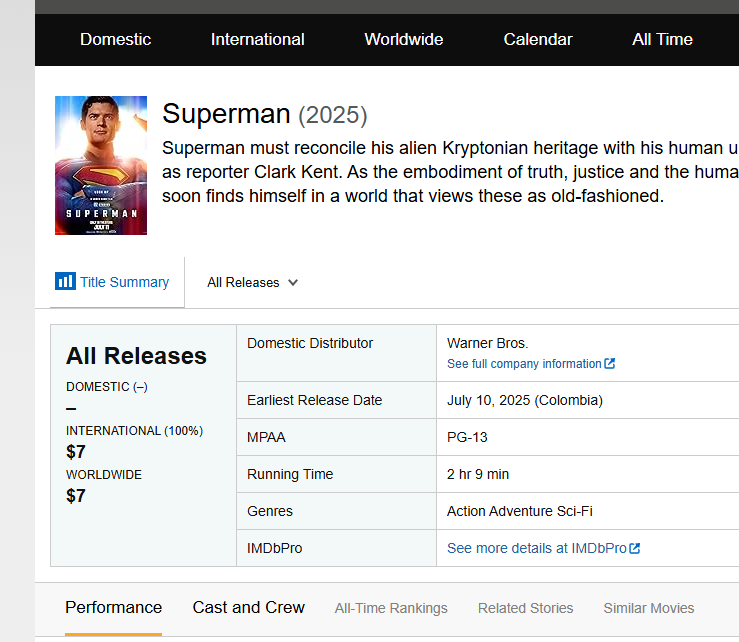Open the Related Stories tab
This screenshot has height=642, width=739.
(526, 609)
